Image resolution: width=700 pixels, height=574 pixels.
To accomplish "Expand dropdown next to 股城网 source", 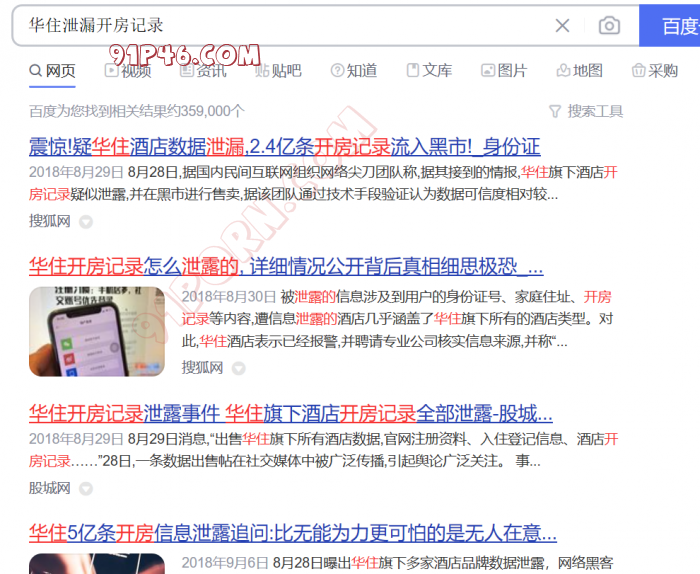I will pyautogui.click(x=86, y=489).
